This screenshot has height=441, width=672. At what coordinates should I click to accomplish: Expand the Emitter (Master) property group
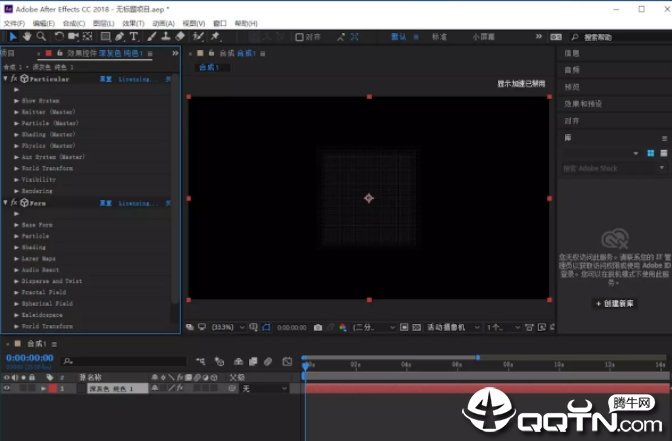tap(16, 112)
